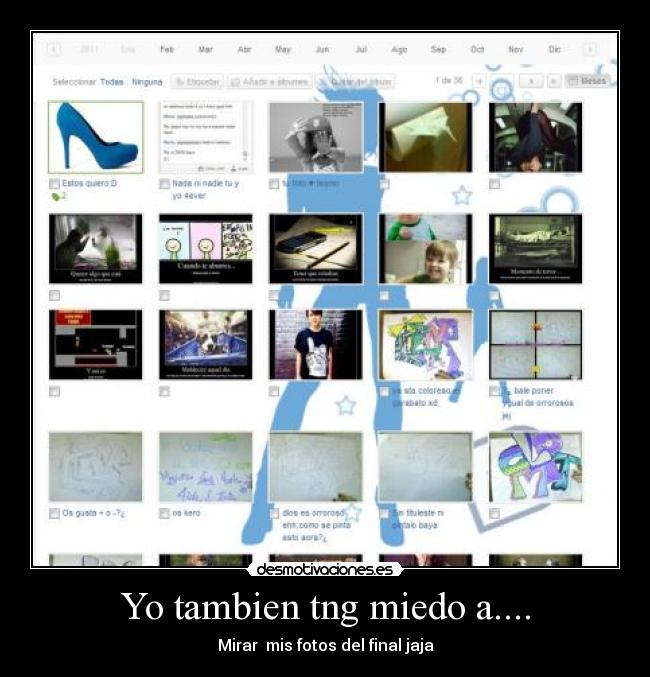Open the phone and pencil poster

pyautogui.click(x=316, y=249)
